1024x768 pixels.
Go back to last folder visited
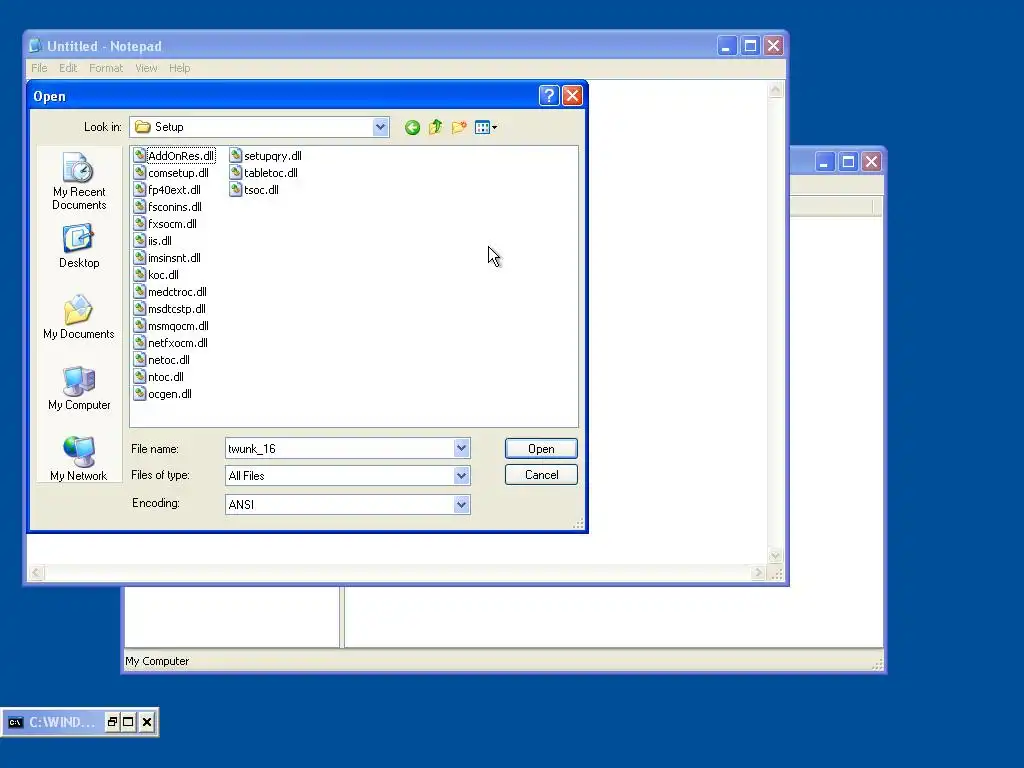(x=411, y=127)
